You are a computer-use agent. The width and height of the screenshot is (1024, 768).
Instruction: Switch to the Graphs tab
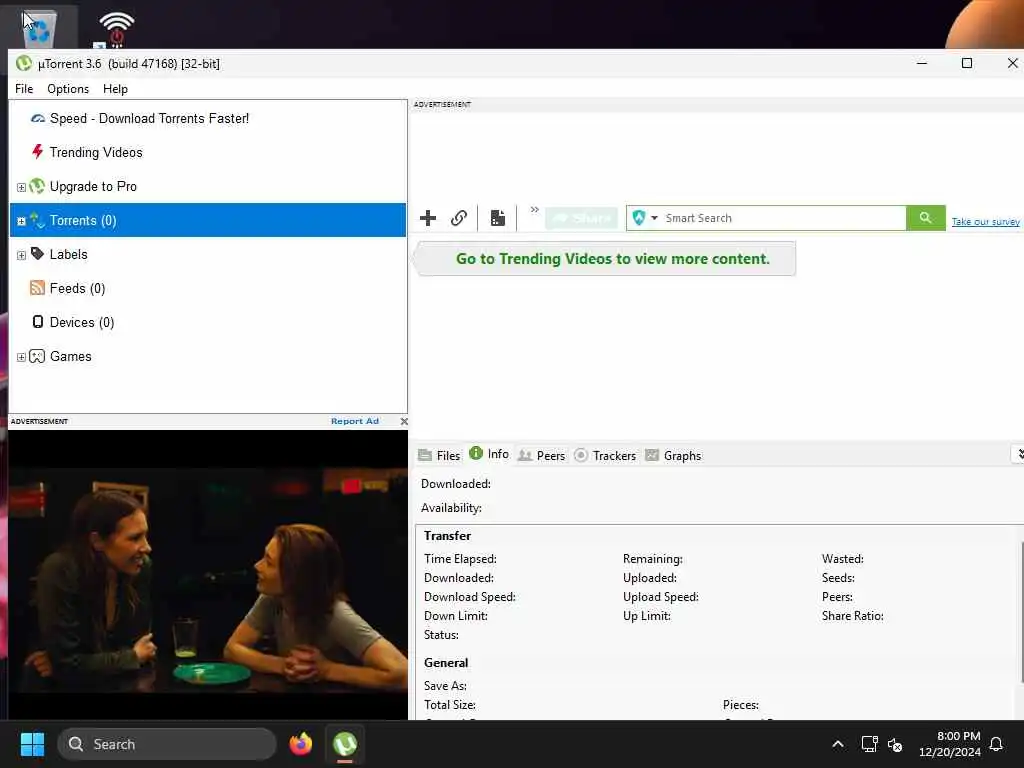click(x=673, y=455)
